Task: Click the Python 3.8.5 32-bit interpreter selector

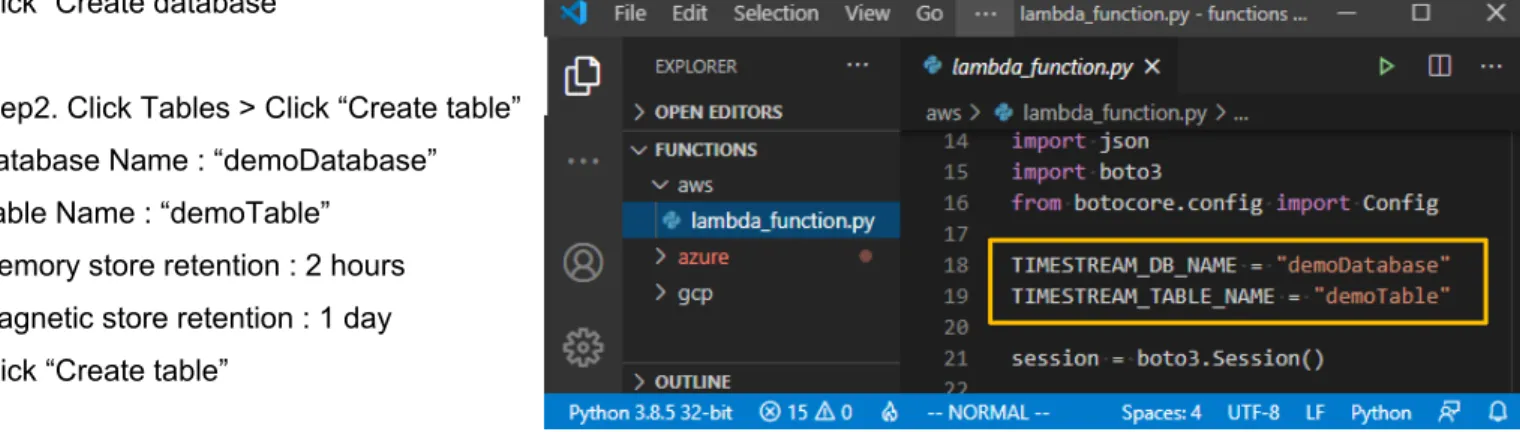Action: click(x=650, y=412)
